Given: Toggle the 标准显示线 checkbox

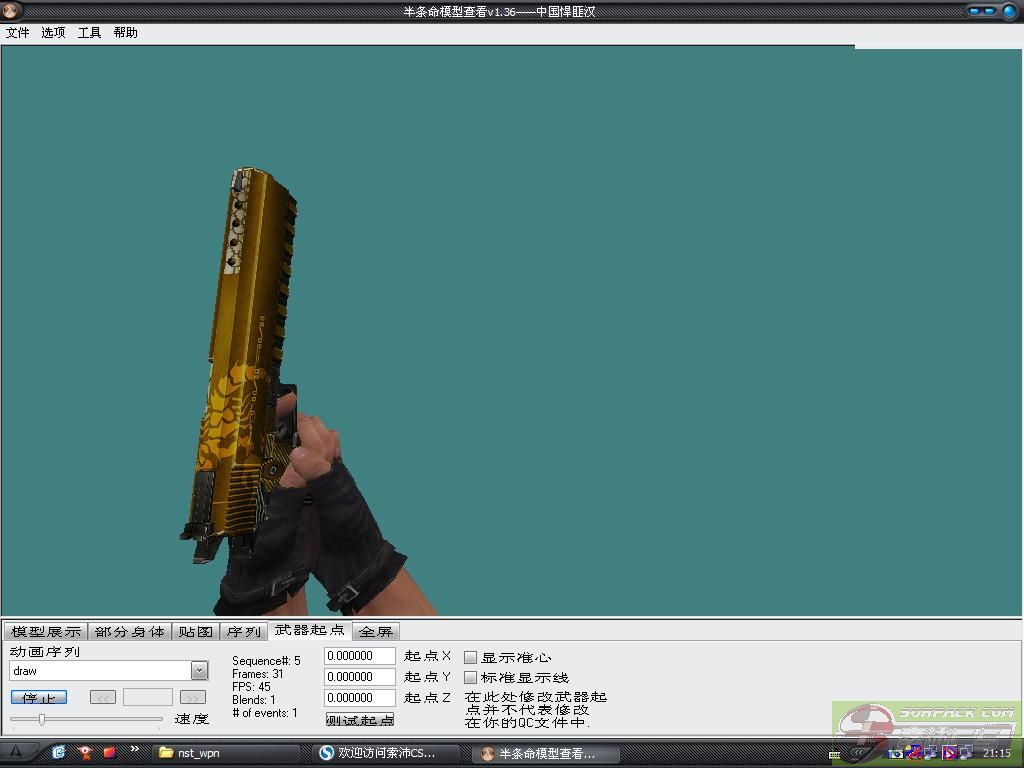Looking at the screenshot, I should click(471, 678).
